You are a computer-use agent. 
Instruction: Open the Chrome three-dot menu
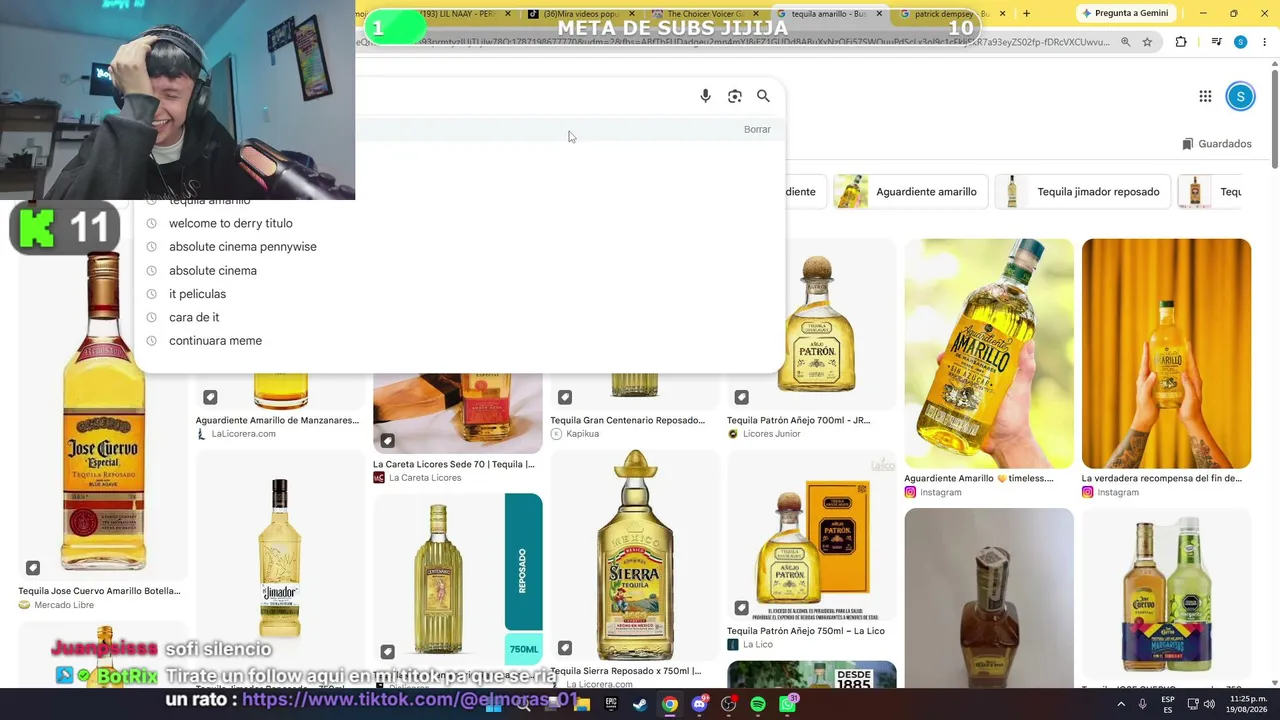click(x=1265, y=42)
